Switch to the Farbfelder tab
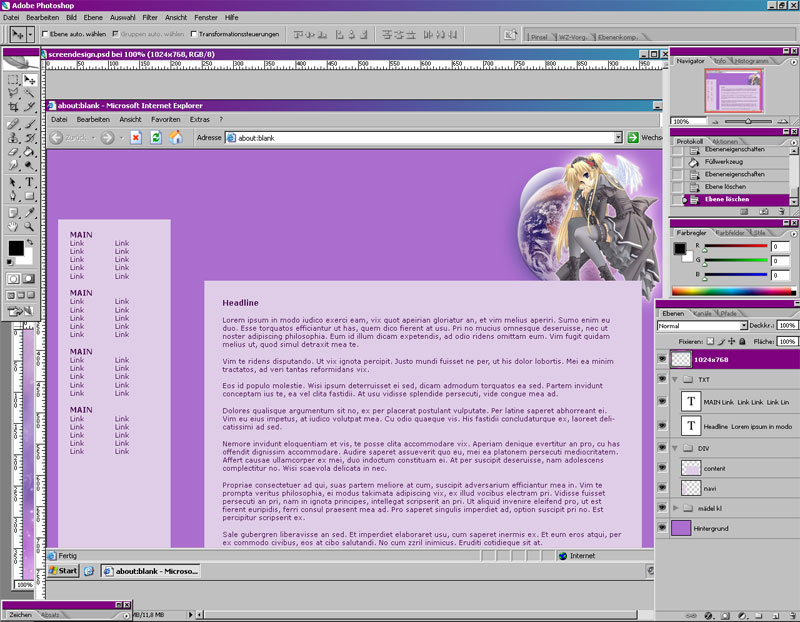This screenshot has height=622, width=800. click(x=730, y=233)
